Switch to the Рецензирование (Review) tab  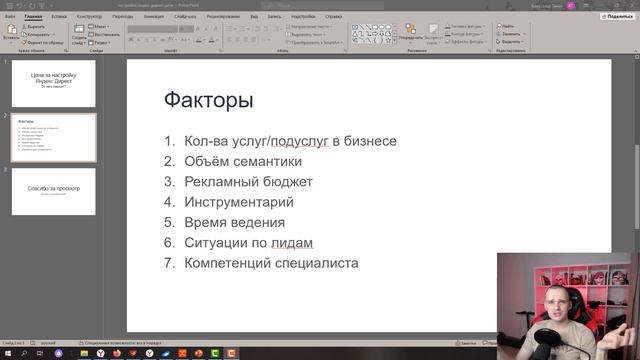[x=223, y=17]
